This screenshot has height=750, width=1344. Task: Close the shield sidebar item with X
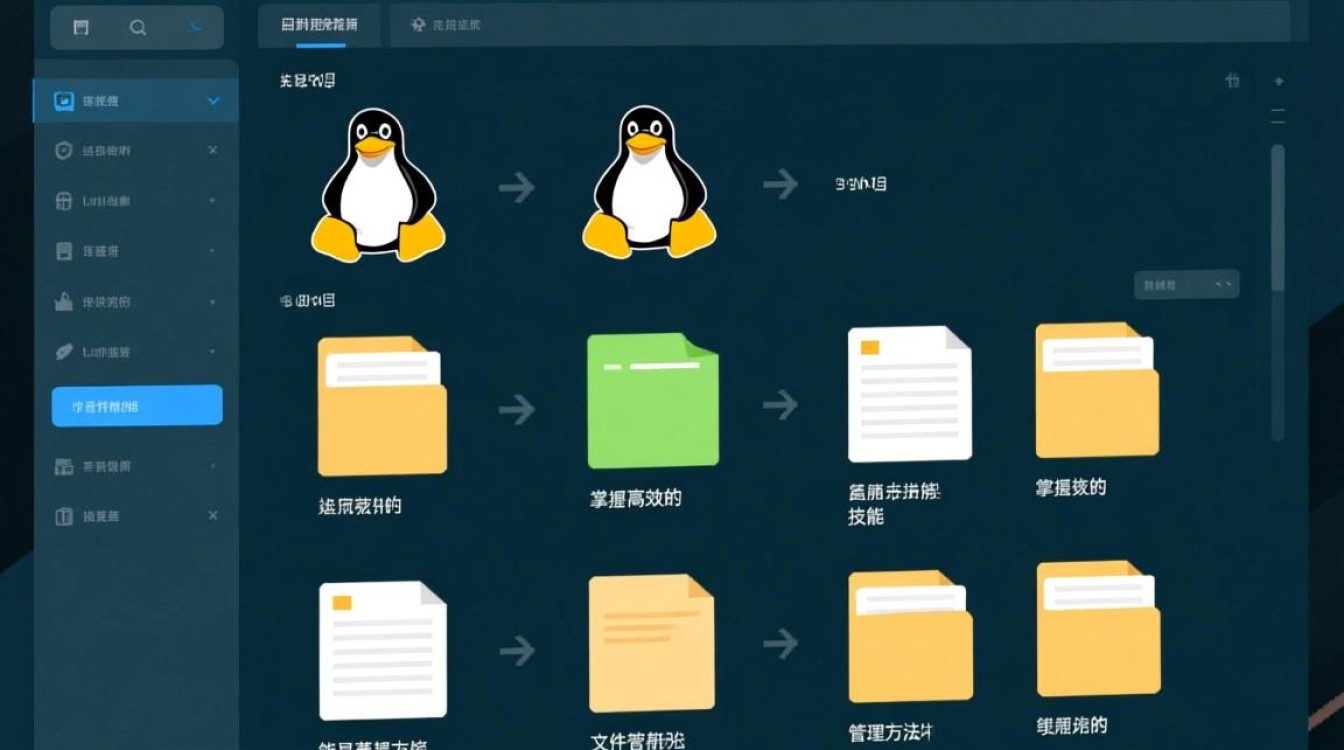[212, 150]
